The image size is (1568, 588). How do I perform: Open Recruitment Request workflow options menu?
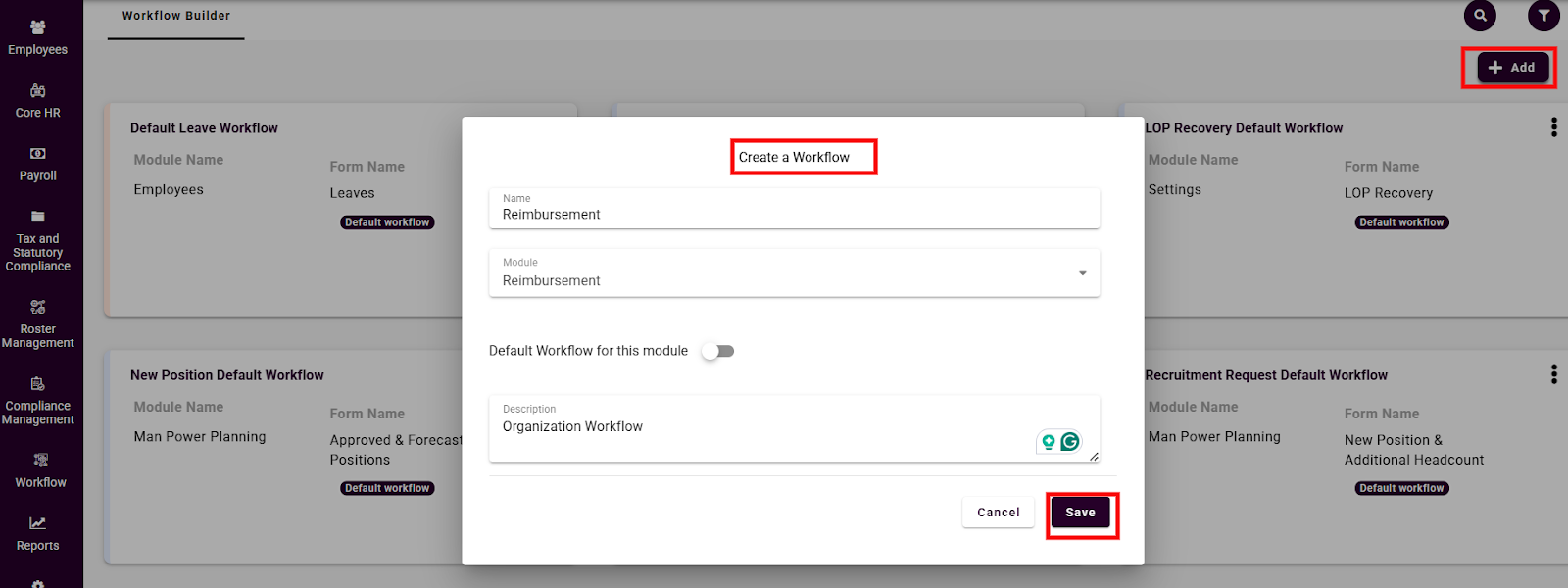tap(1553, 374)
